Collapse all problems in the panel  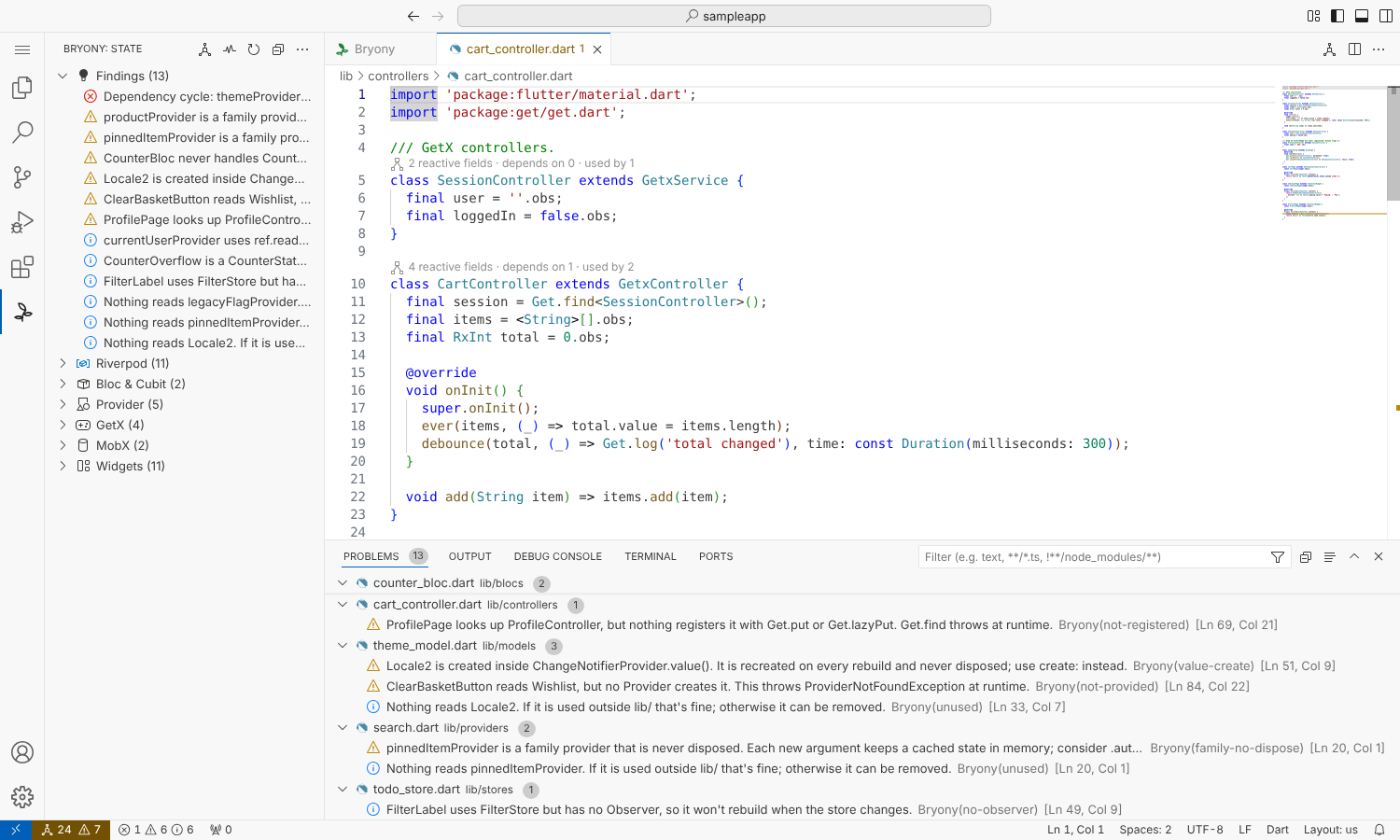(x=1306, y=557)
